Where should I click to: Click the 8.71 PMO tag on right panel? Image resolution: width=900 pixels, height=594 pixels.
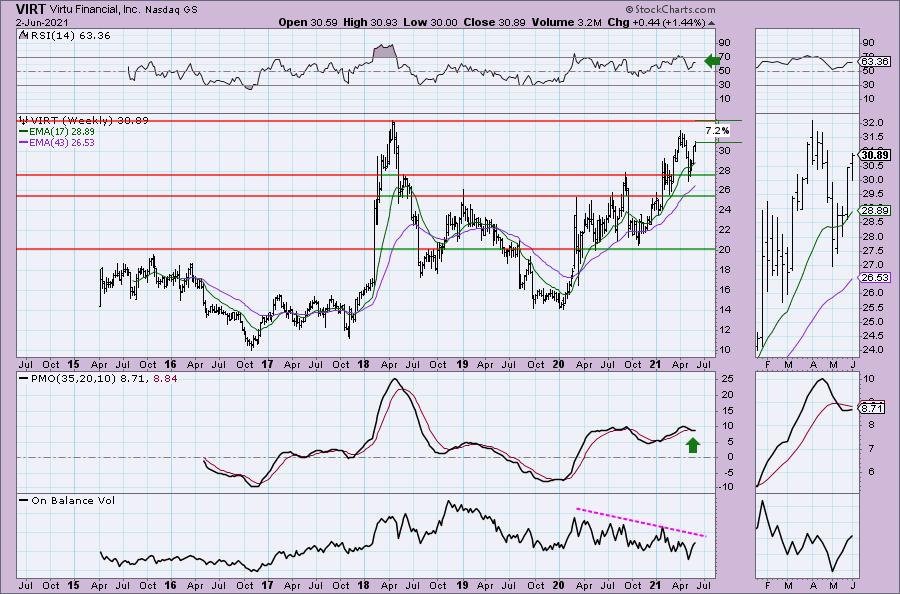click(x=872, y=409)
